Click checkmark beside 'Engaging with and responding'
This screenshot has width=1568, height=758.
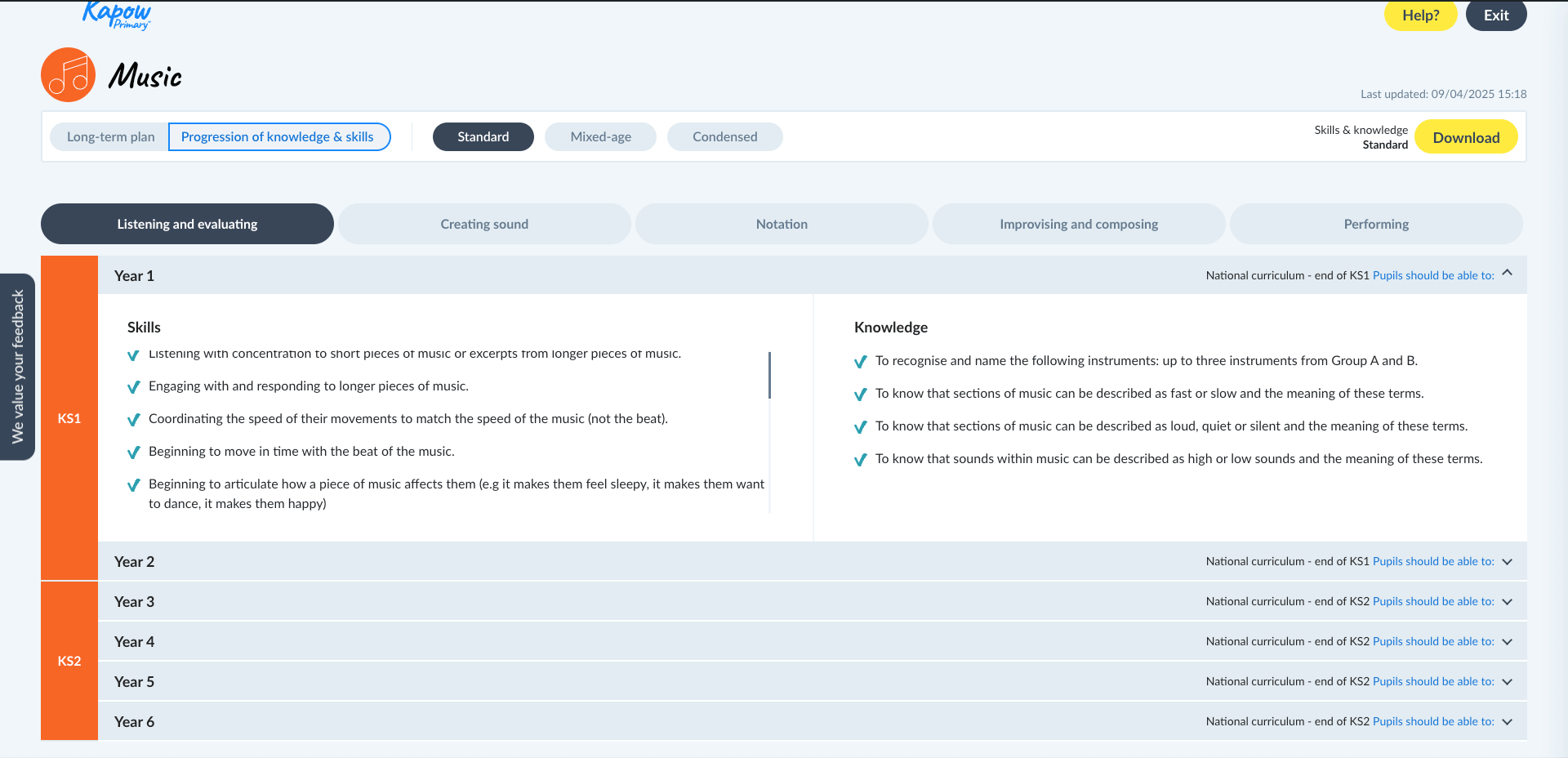pyautogui.click(x=134, y=387)
